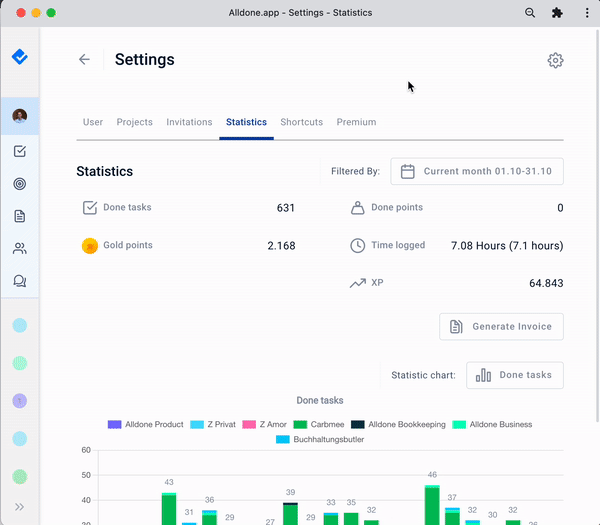This screenshot has height=525, width=600.
Task: Click the Done points weight icon
Action: coord(357,207)
